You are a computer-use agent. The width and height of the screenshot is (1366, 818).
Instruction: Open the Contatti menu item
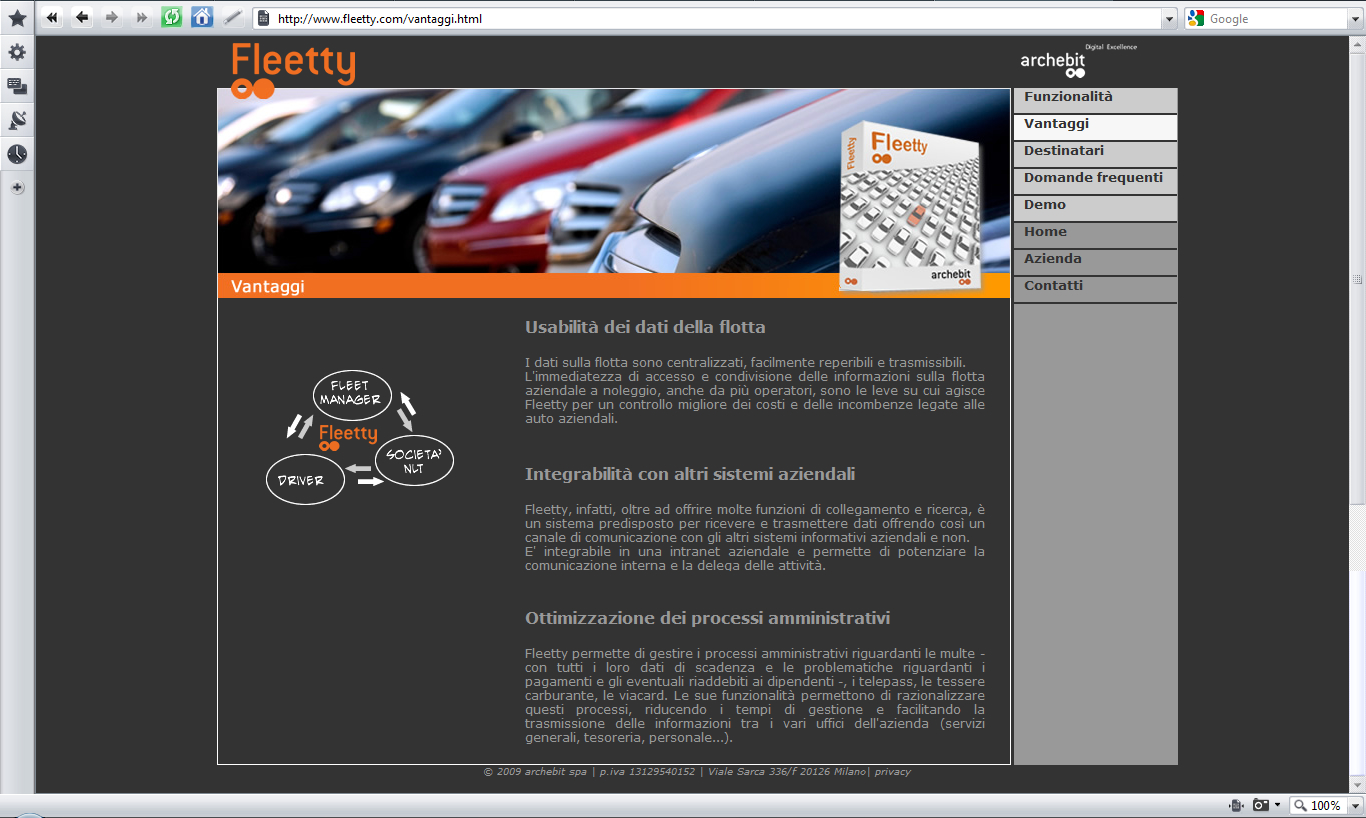[x=1095, y=289]
